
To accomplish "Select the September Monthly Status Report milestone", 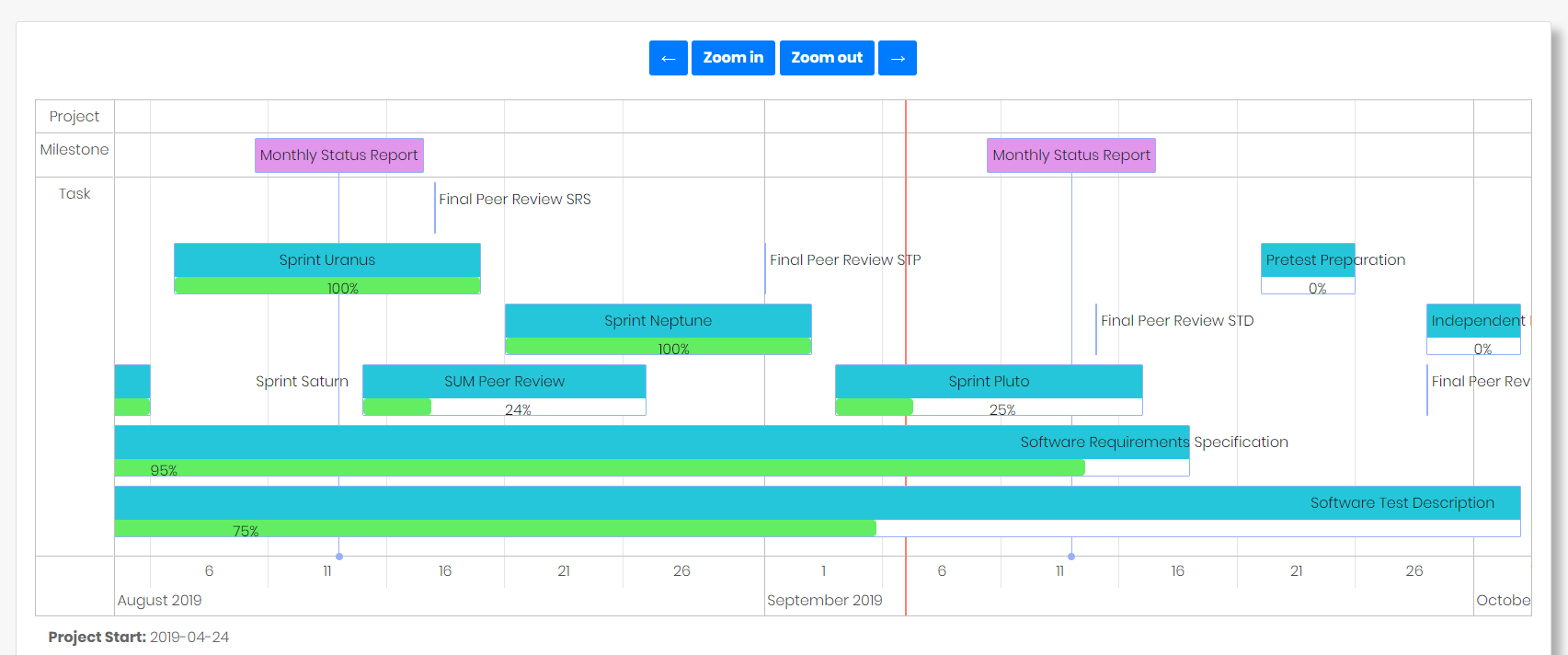I will pos(1070,155).
